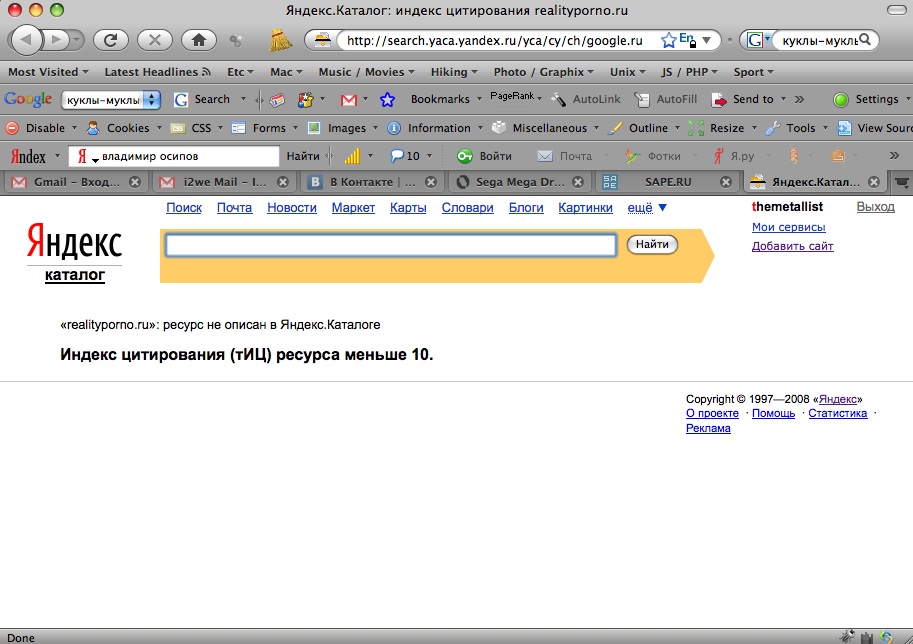Close the SAPE.RU tab
Image resolution: width=913 pixels, height=644 pixels.
726,182
